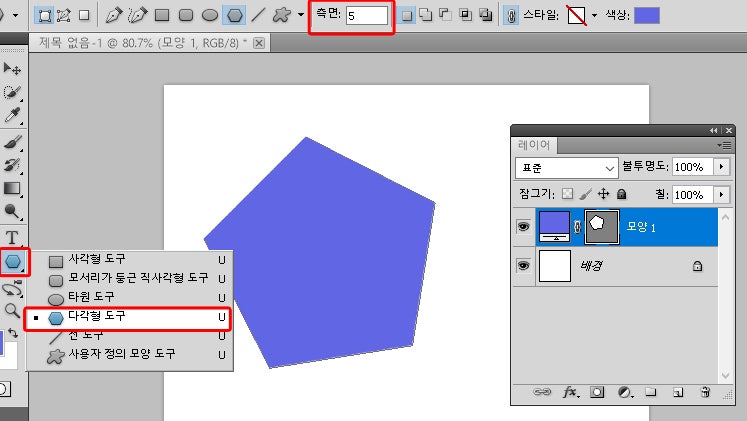747x421 pixels.
Task: Select the Quick Selection tool
Action: click(12, 92)
